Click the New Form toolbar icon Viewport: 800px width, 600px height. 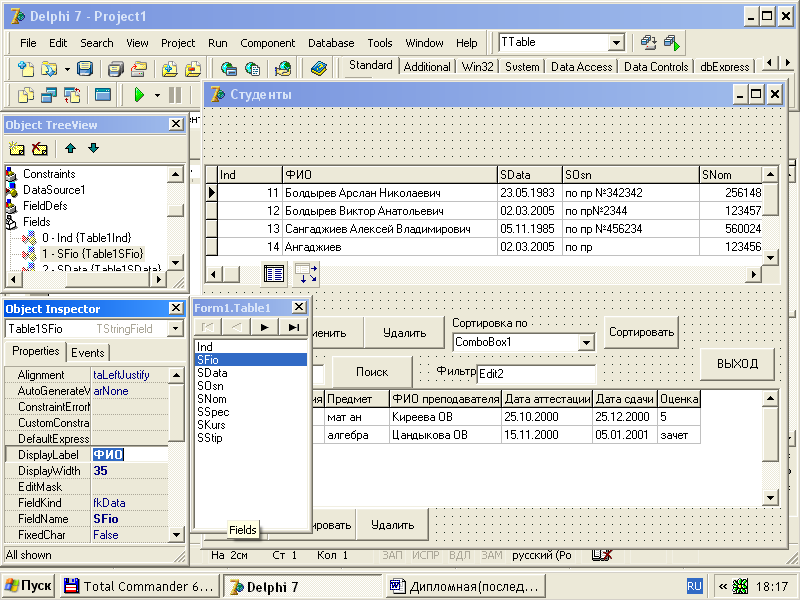[x=103, y=94]
